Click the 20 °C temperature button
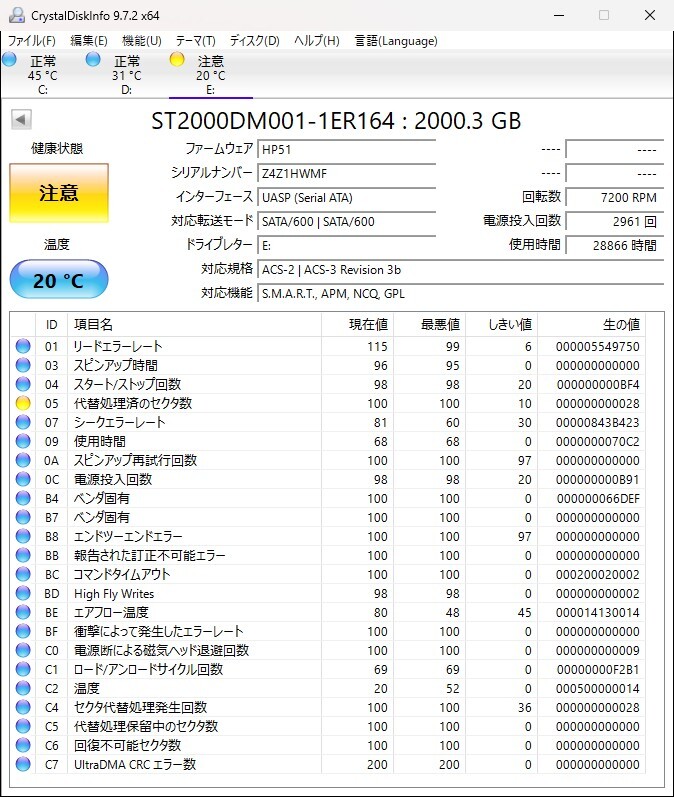This screenshot has height=797, width=674. click(59, 280)
